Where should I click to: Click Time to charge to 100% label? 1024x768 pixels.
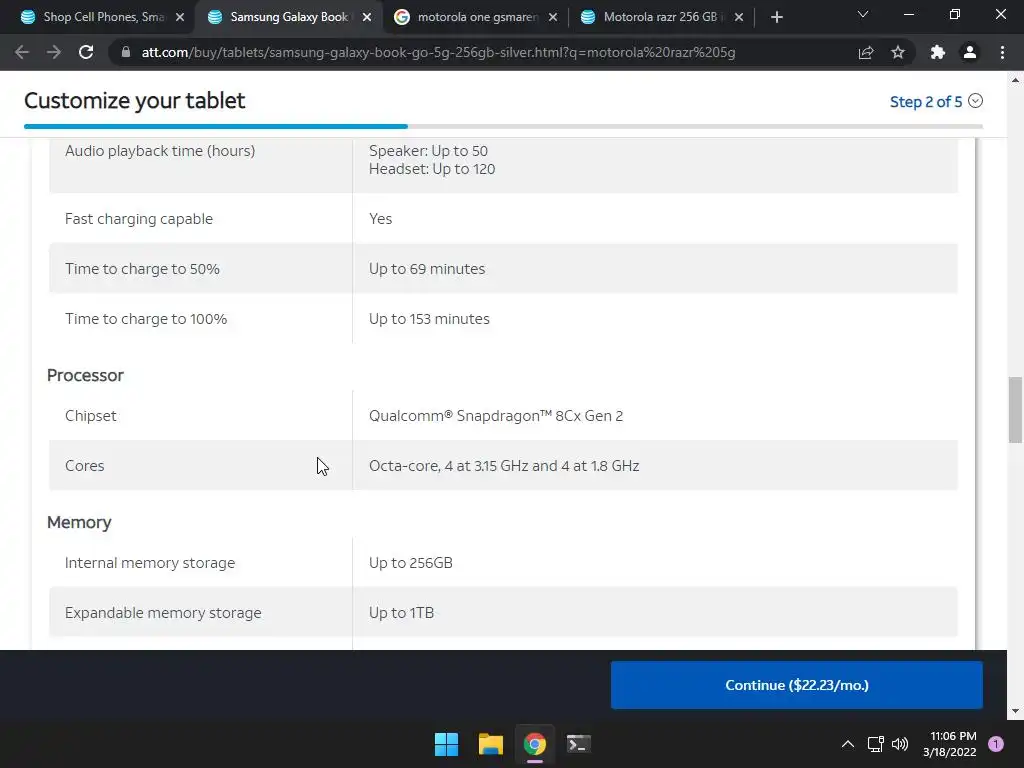point(146,319)
